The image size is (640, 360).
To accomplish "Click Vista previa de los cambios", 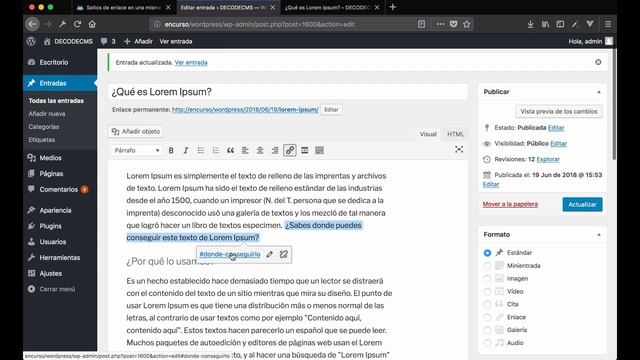I will (x=558, y=111).
